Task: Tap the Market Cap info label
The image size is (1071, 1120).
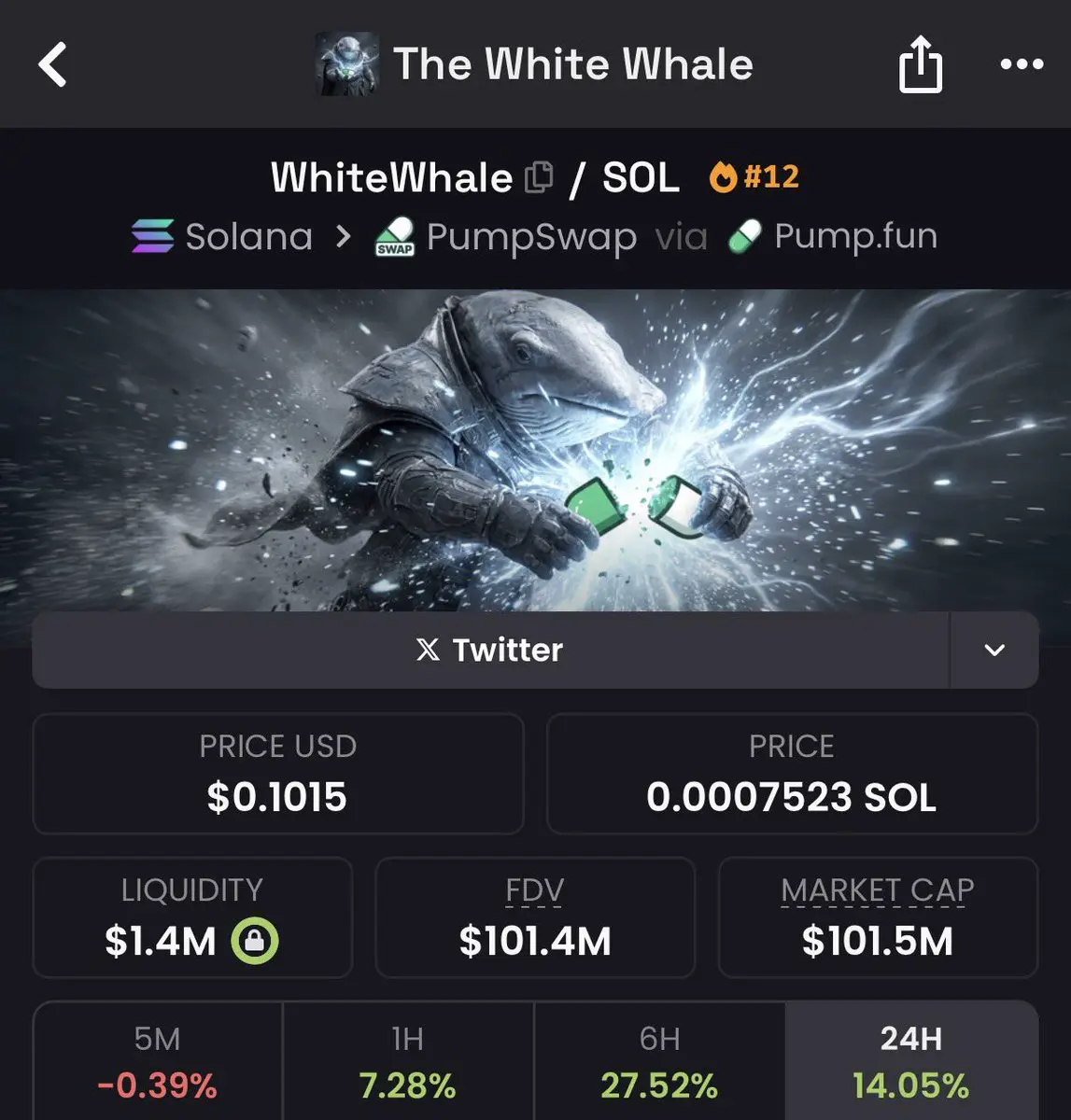Action: coord(878,891)
